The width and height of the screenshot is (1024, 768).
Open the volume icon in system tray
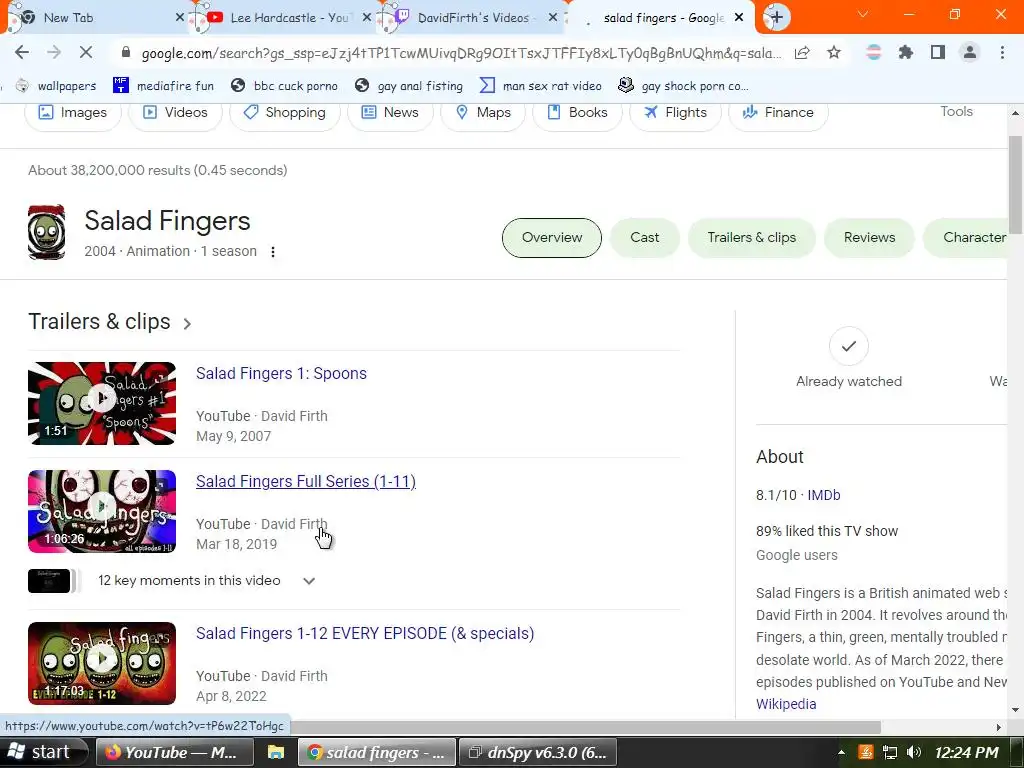coord(914,752)
